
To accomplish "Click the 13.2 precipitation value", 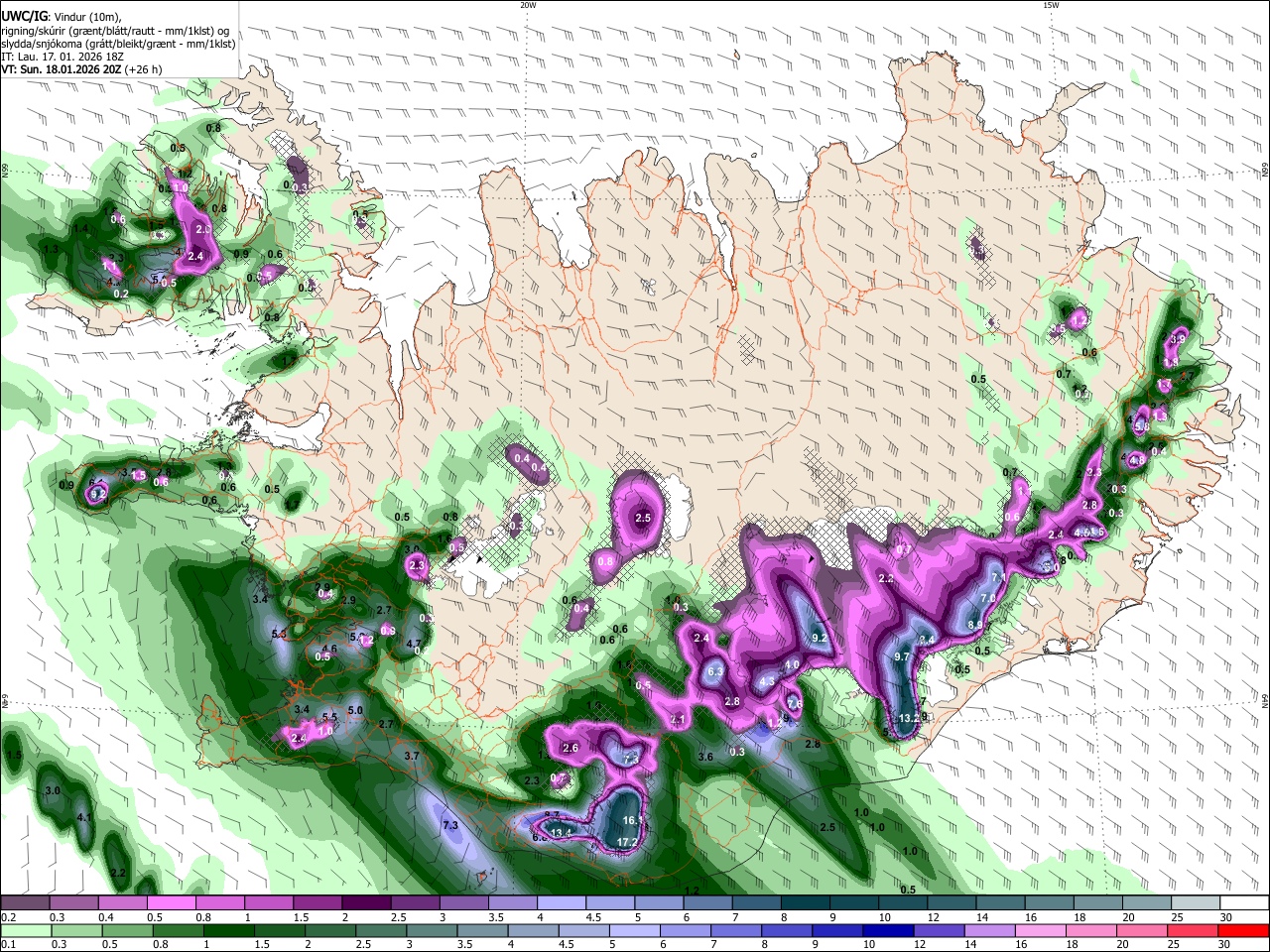I will point(909,718).
